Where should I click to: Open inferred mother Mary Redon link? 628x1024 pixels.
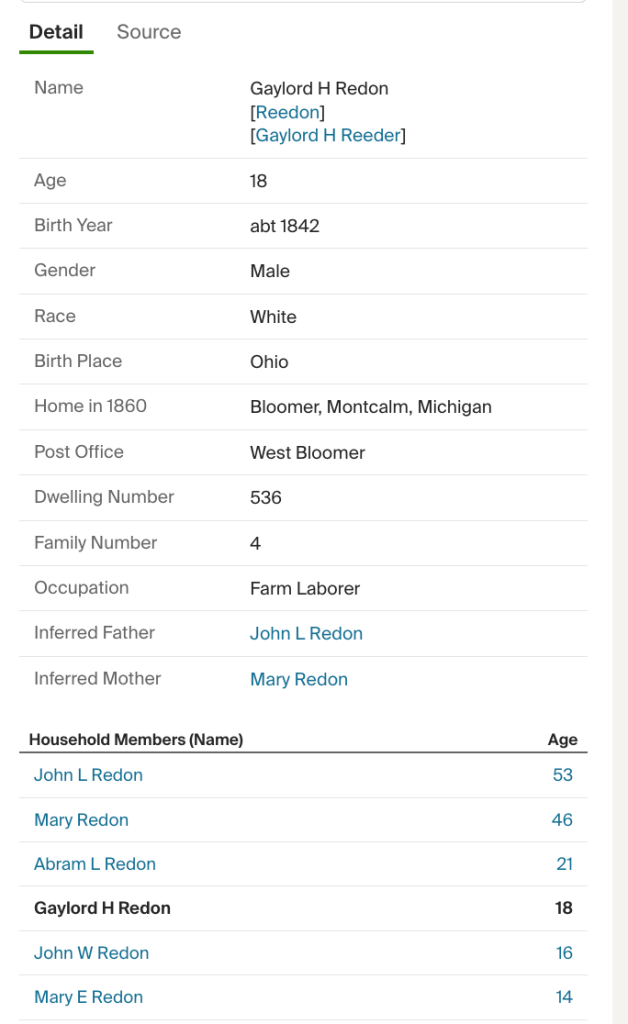click(x=299, y=679)
